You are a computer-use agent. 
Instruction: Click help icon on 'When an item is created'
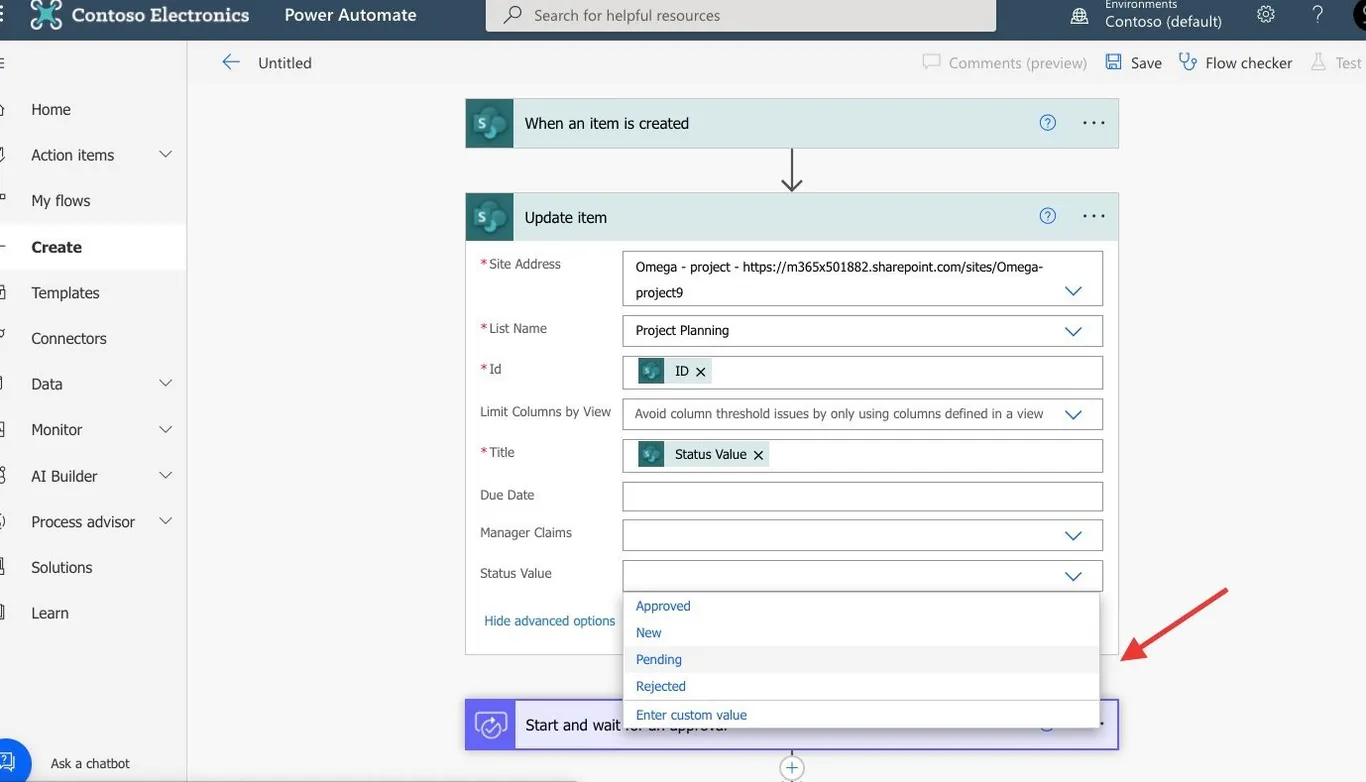click(1048, 123)
